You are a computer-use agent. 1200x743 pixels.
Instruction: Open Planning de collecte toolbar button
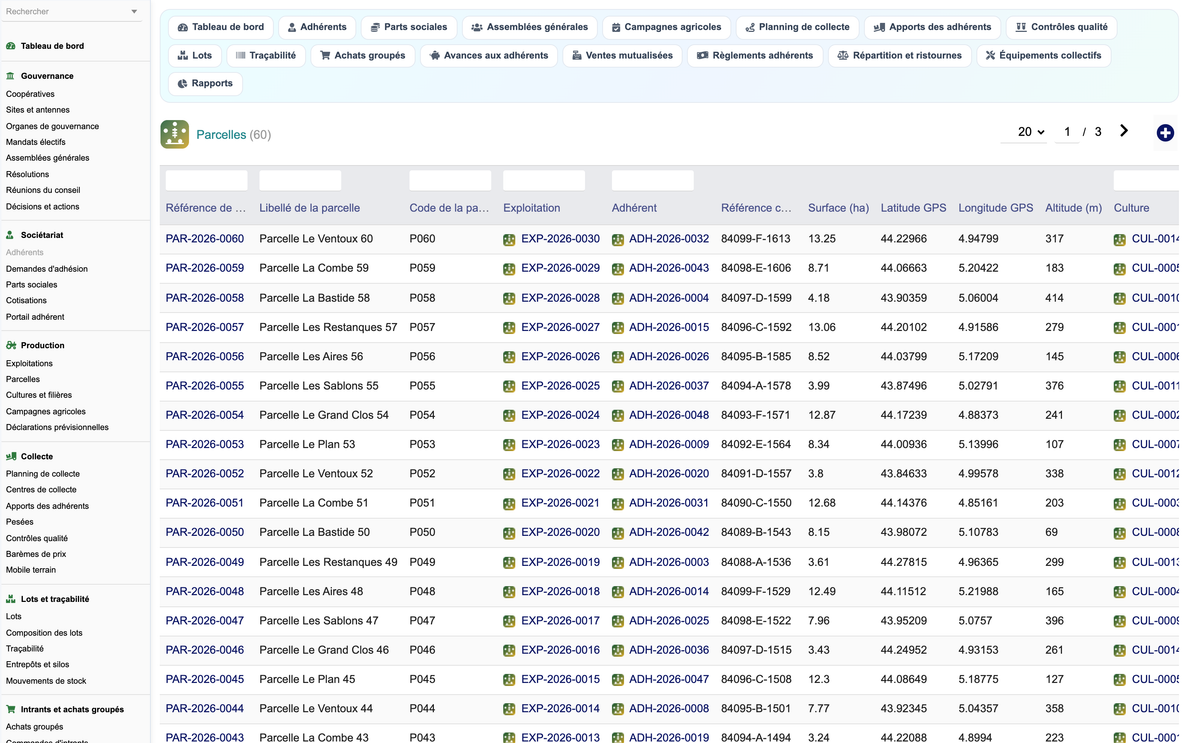click(x=797, y=27)
